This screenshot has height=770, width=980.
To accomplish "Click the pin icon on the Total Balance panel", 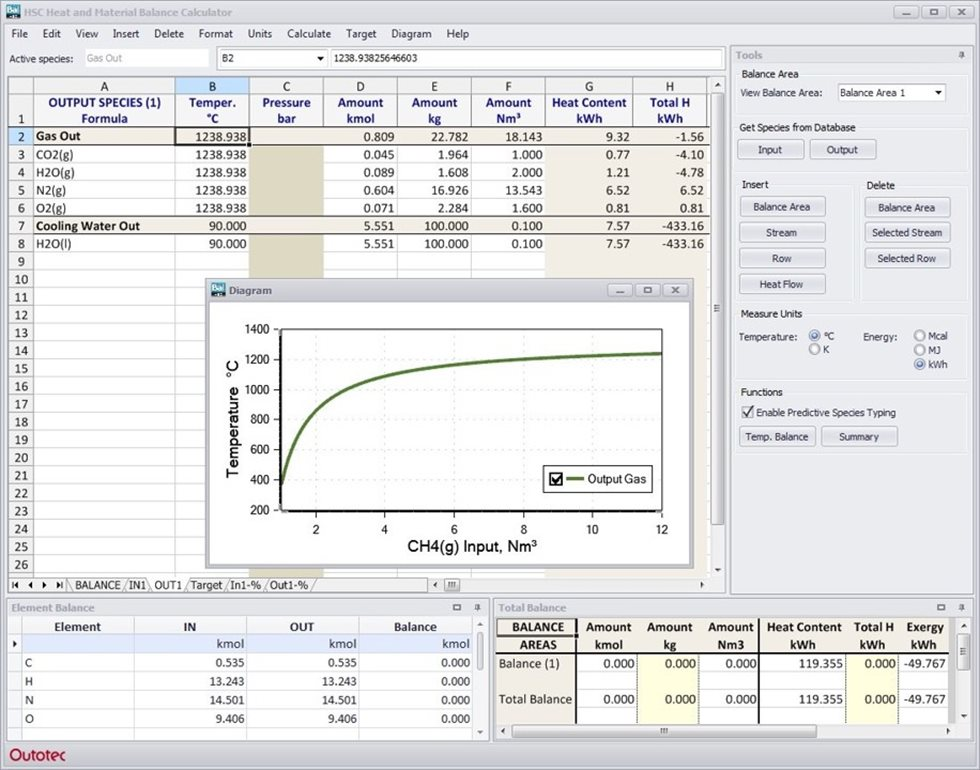I will click(961, 607).
